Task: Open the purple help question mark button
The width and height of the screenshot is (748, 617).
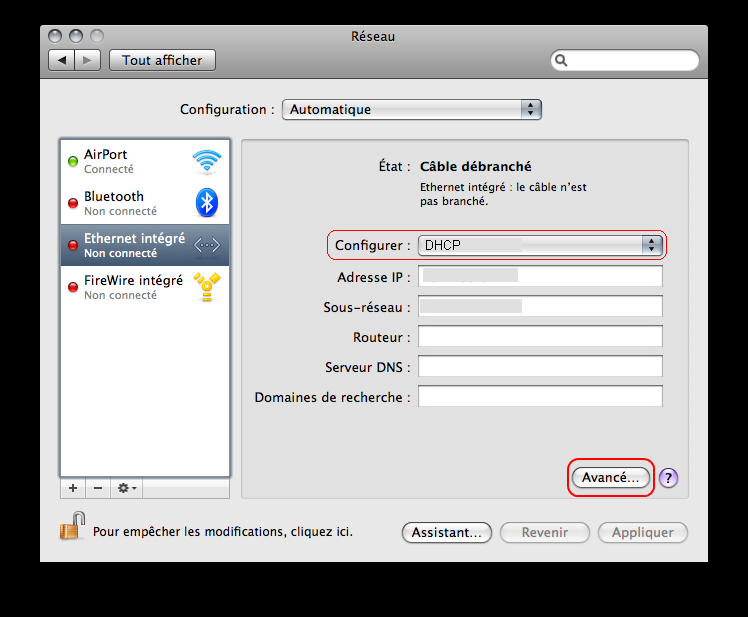Action: click(x=668, y=478)
